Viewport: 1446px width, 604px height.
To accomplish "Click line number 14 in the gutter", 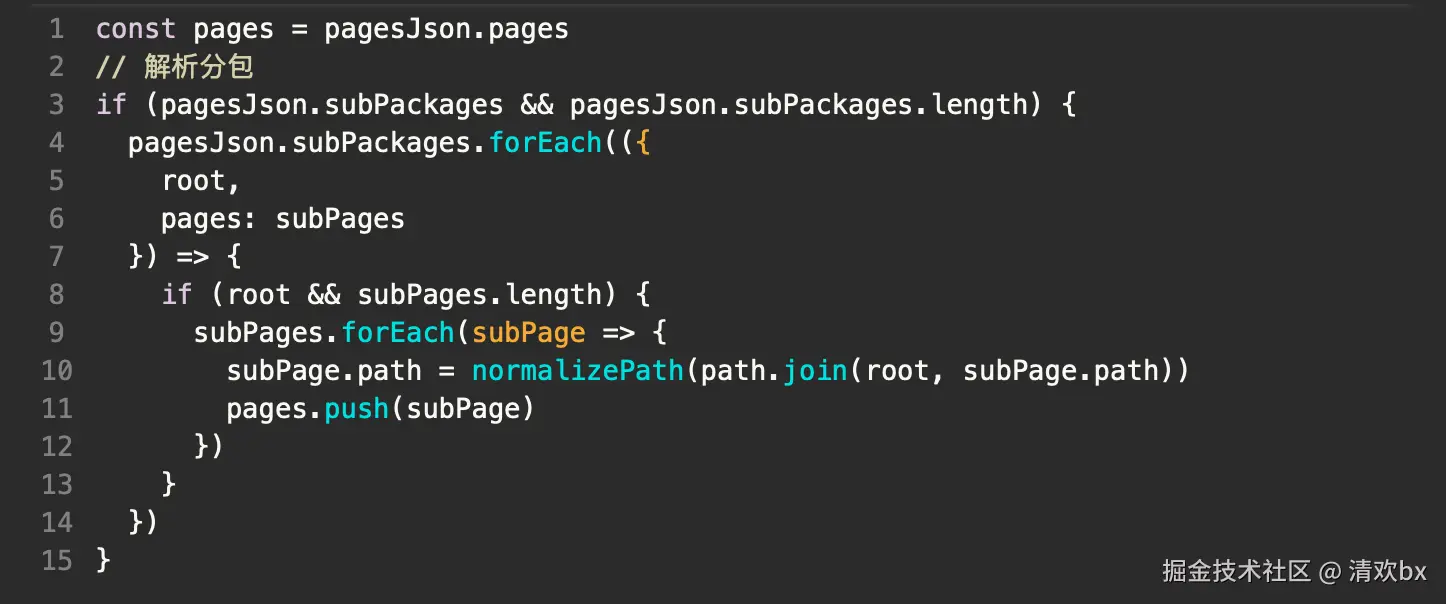I will click(x=56, y=523).
